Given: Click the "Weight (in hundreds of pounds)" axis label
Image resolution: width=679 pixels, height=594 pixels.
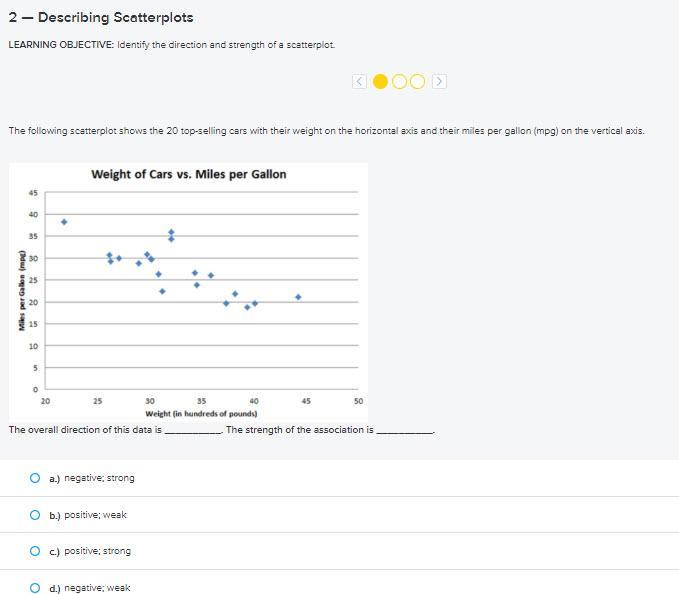Looking at the screenshot, I should (x=201, y=414).
